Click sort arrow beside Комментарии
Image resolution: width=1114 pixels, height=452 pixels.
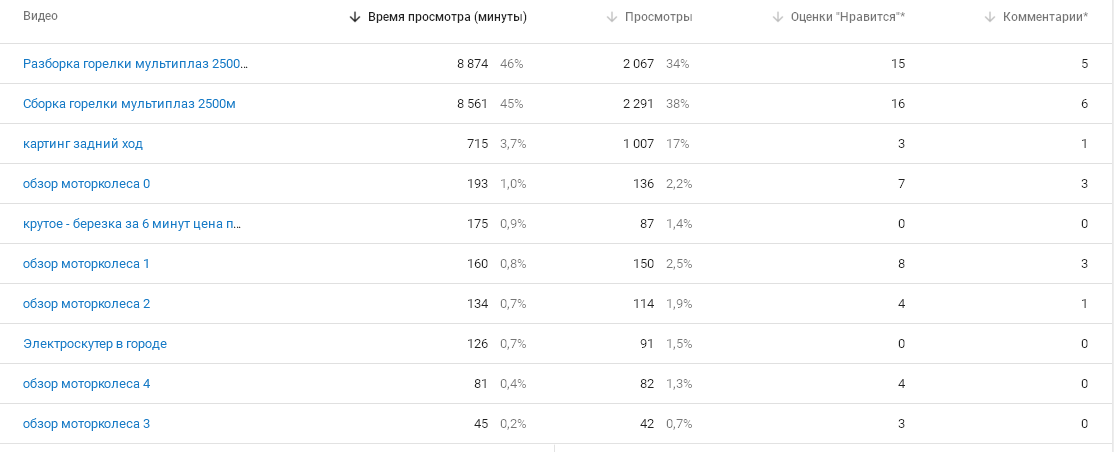pos(990,17)
